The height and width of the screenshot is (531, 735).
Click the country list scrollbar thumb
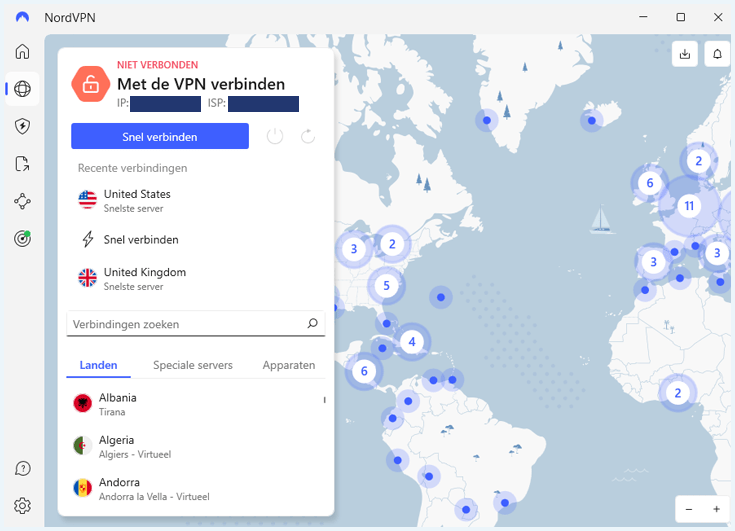coord(324,400)
